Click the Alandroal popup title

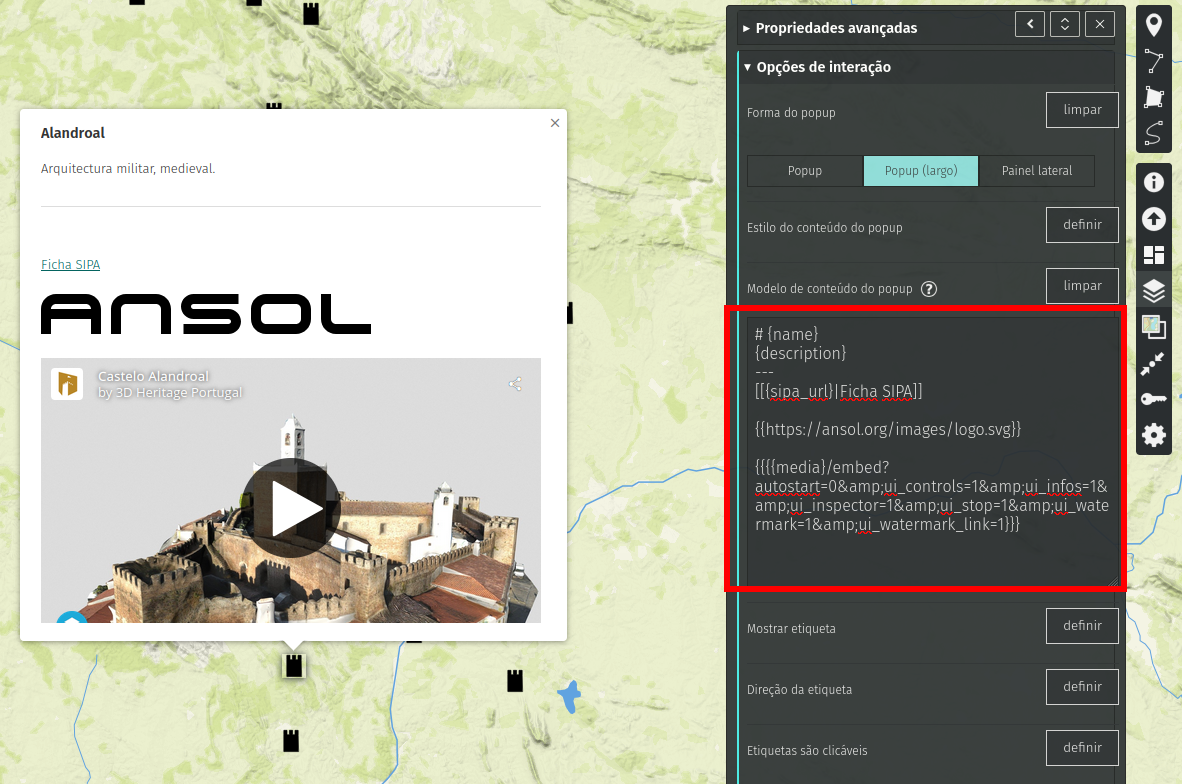point(72,133)
